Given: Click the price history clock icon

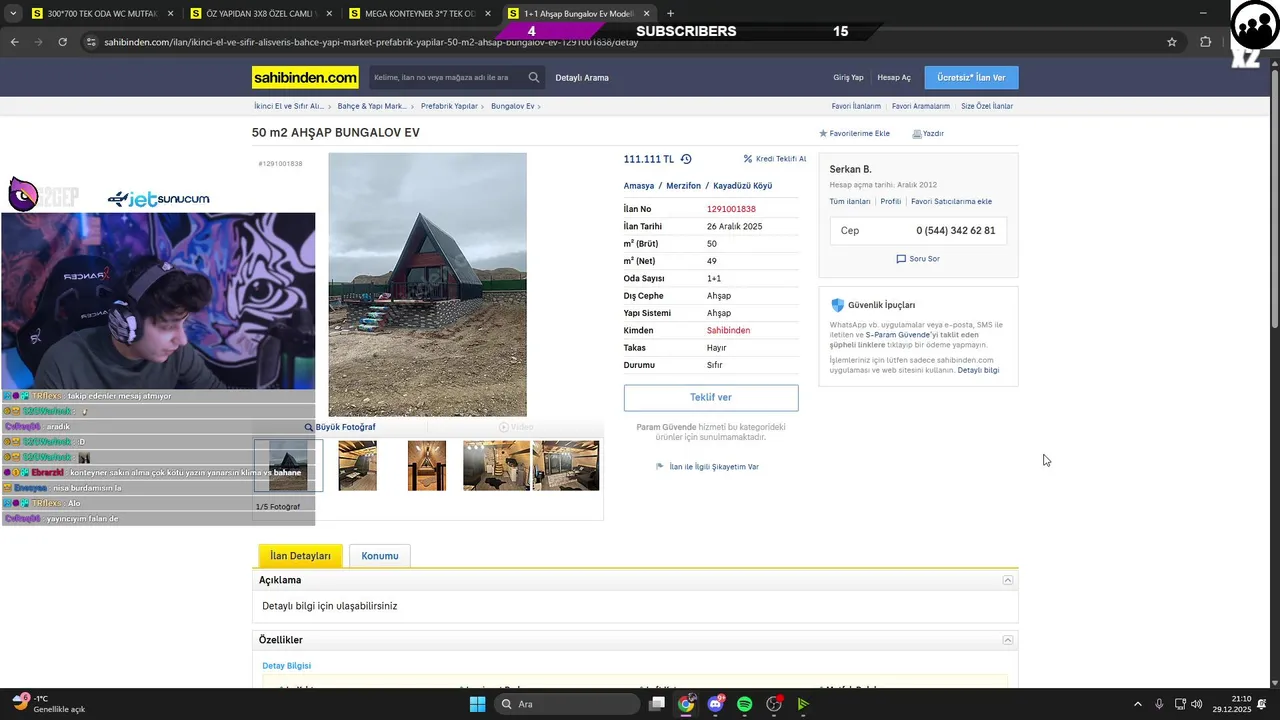Looking at the screenshot, I should pyautogui.click(x=686, y=159).
